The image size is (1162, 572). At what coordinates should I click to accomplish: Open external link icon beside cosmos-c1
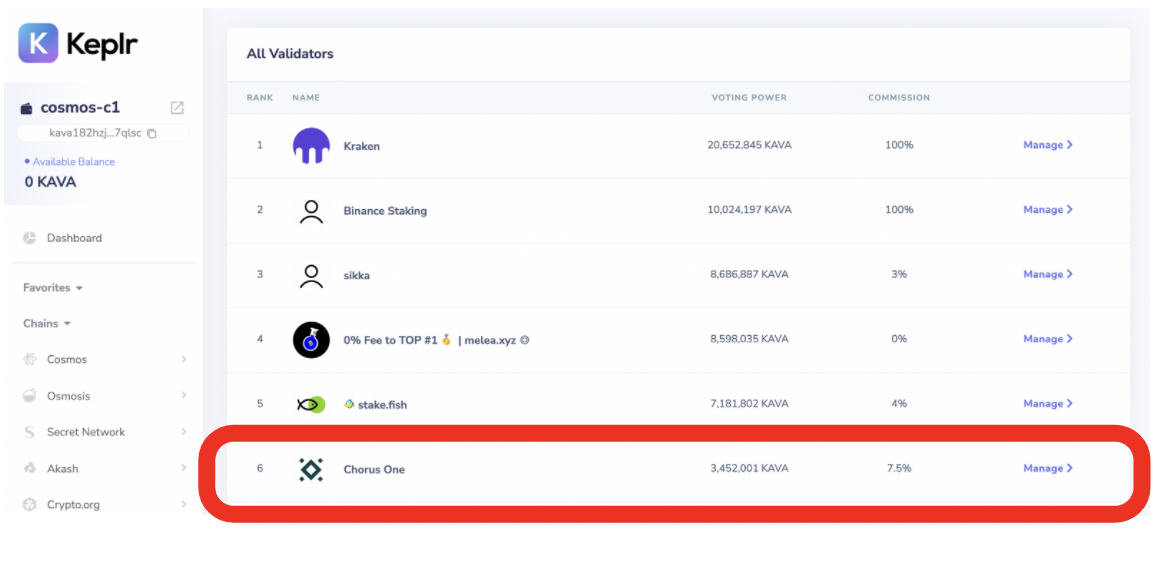click(x=177, y=108)
